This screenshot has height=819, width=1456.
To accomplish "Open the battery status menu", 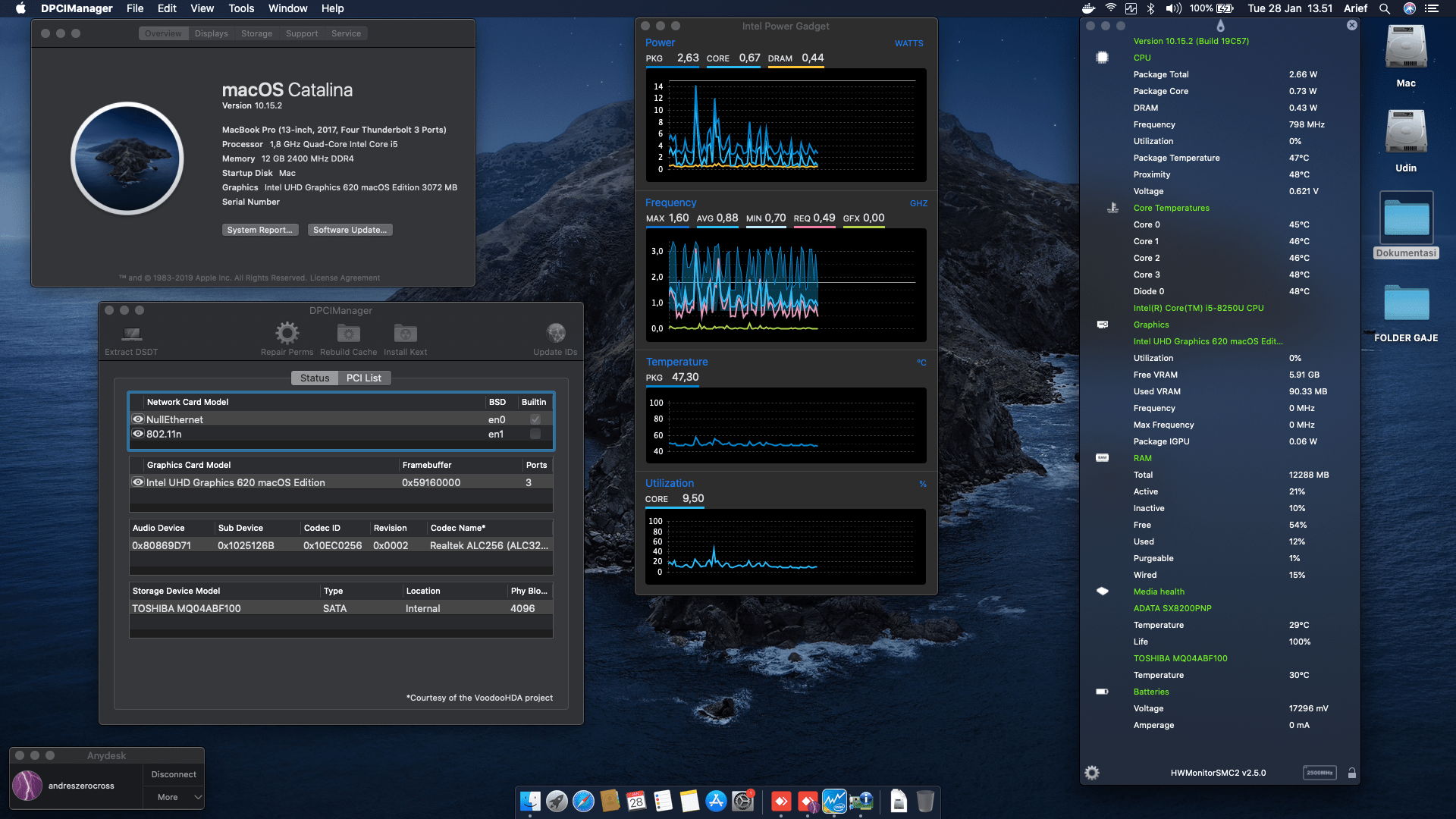I will click(x=1212, y=8).
